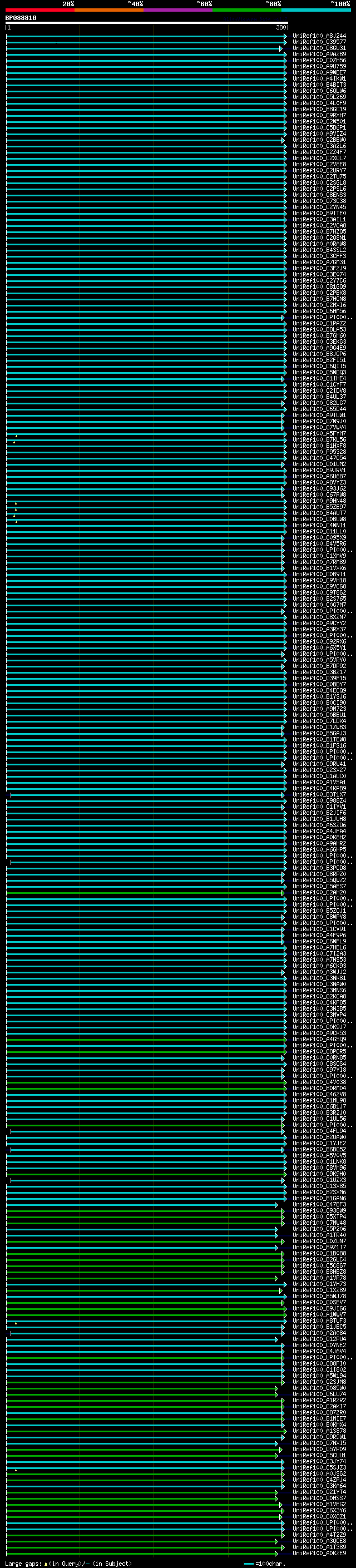This screenshot has width=356, height=1568.
Task: Select hit label UniRef100_B4BIT3
Action: [x=319, y=85]
